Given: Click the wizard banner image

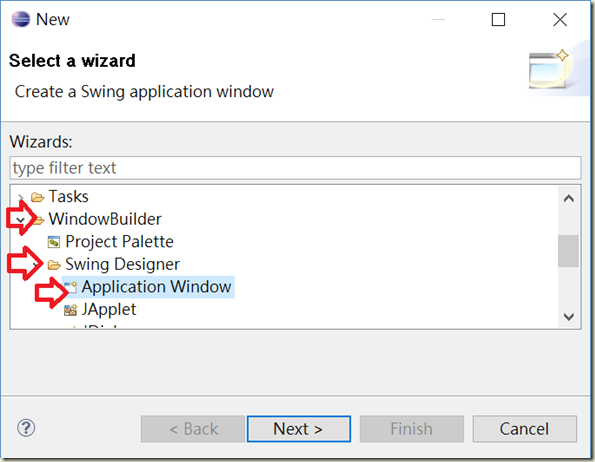Looking at the screenshot, I should pyautogui.click(x=550, y=69).
